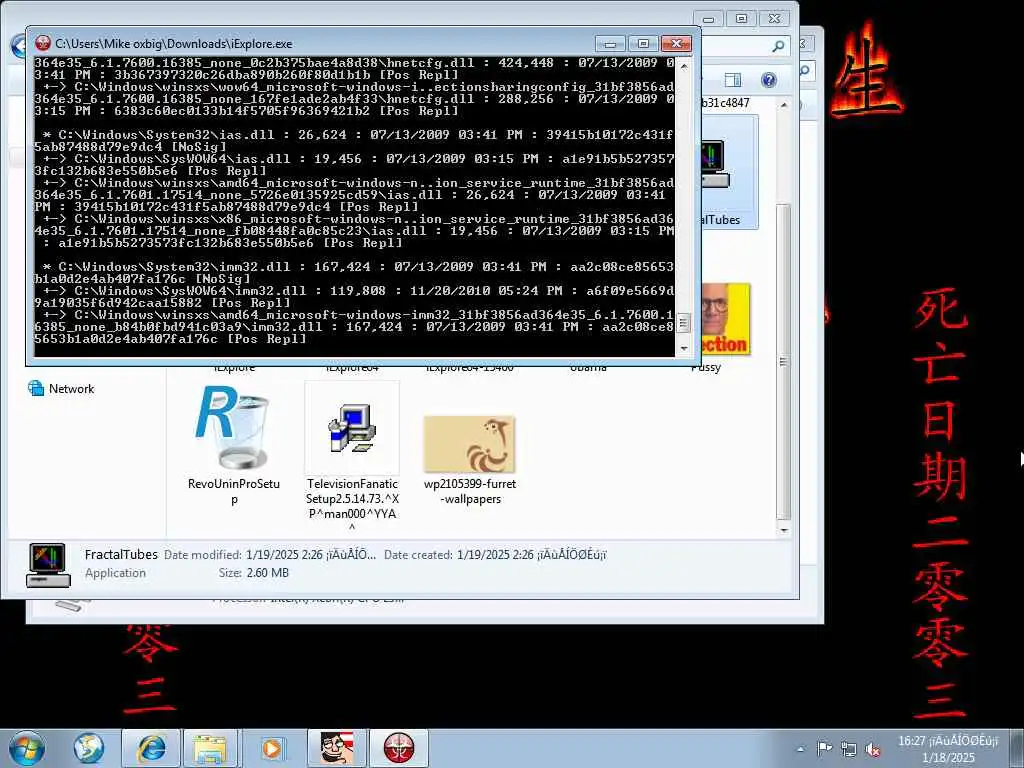Open Windows Media Player from taskbar
This screenshot has height=768, width=1024.
click(x=272, y=748)
